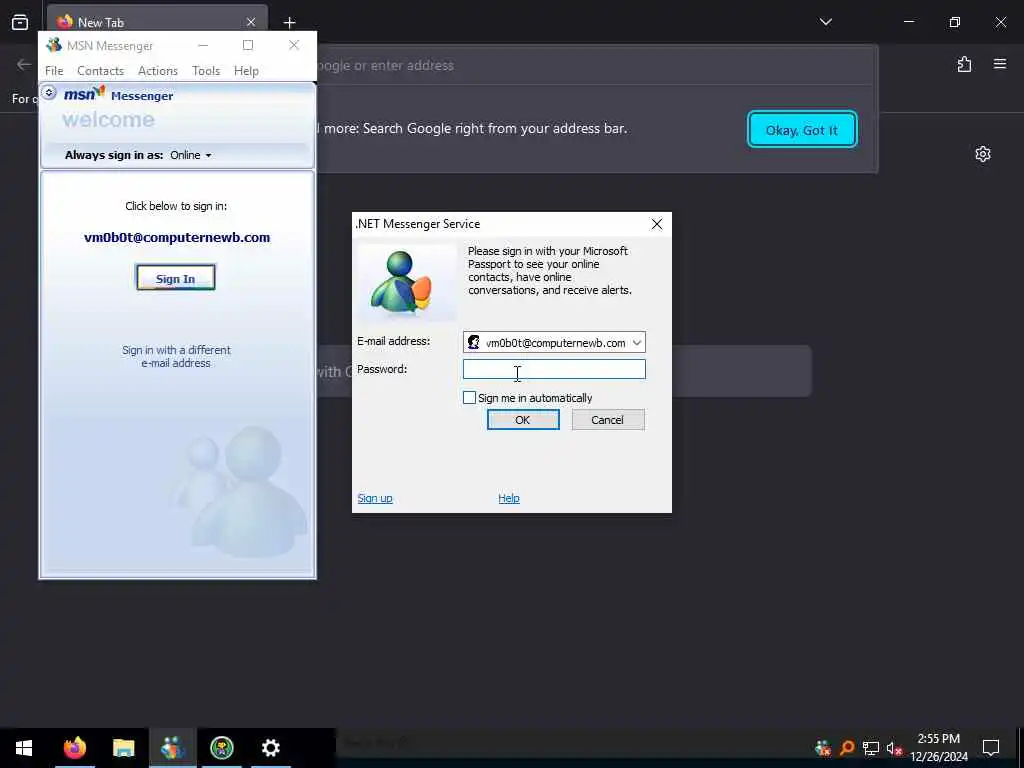Click the taskbar clock showing 2:55 PM
Image resolution: width=1024 pixels, height=768 pixels.
938,747
